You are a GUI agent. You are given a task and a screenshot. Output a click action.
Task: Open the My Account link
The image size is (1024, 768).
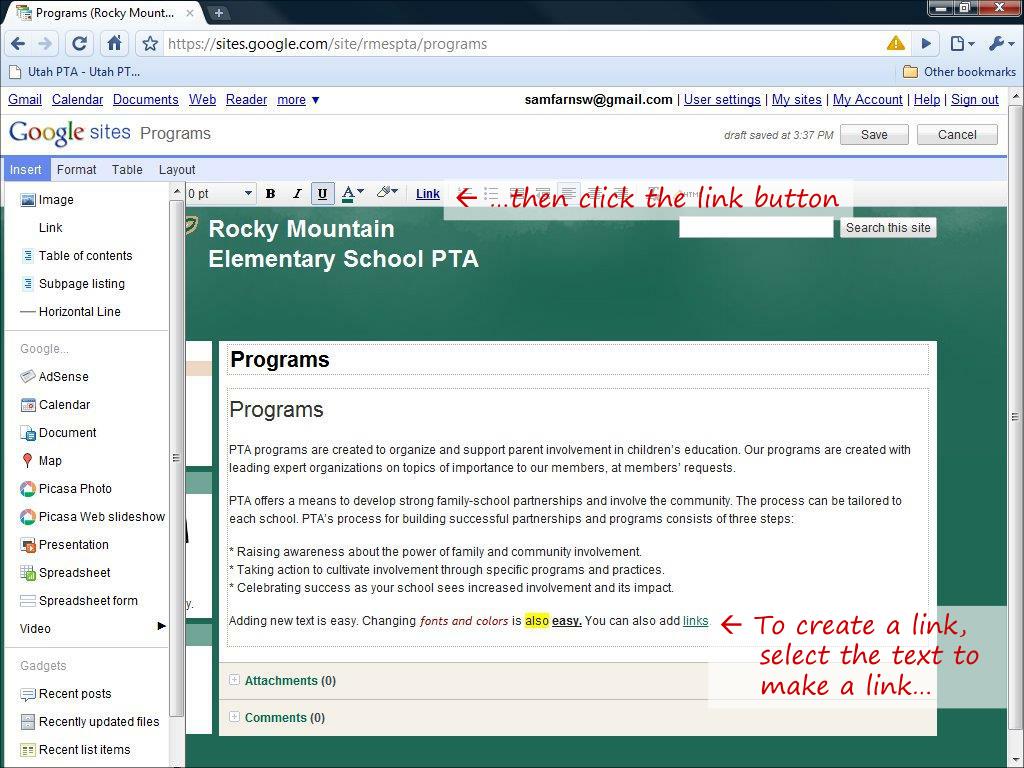coord(867,100)
